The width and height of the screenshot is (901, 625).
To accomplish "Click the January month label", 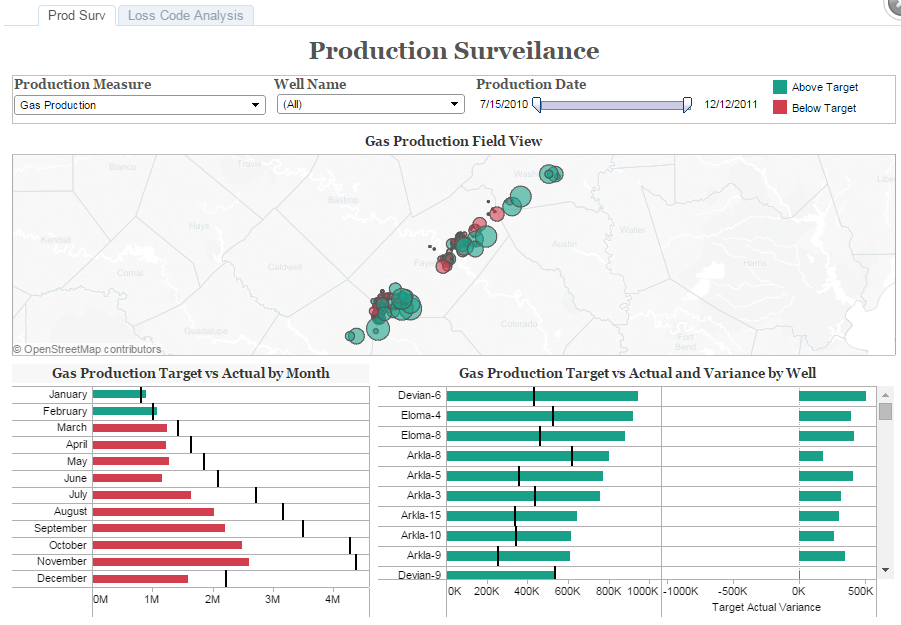I will point(67,394).
